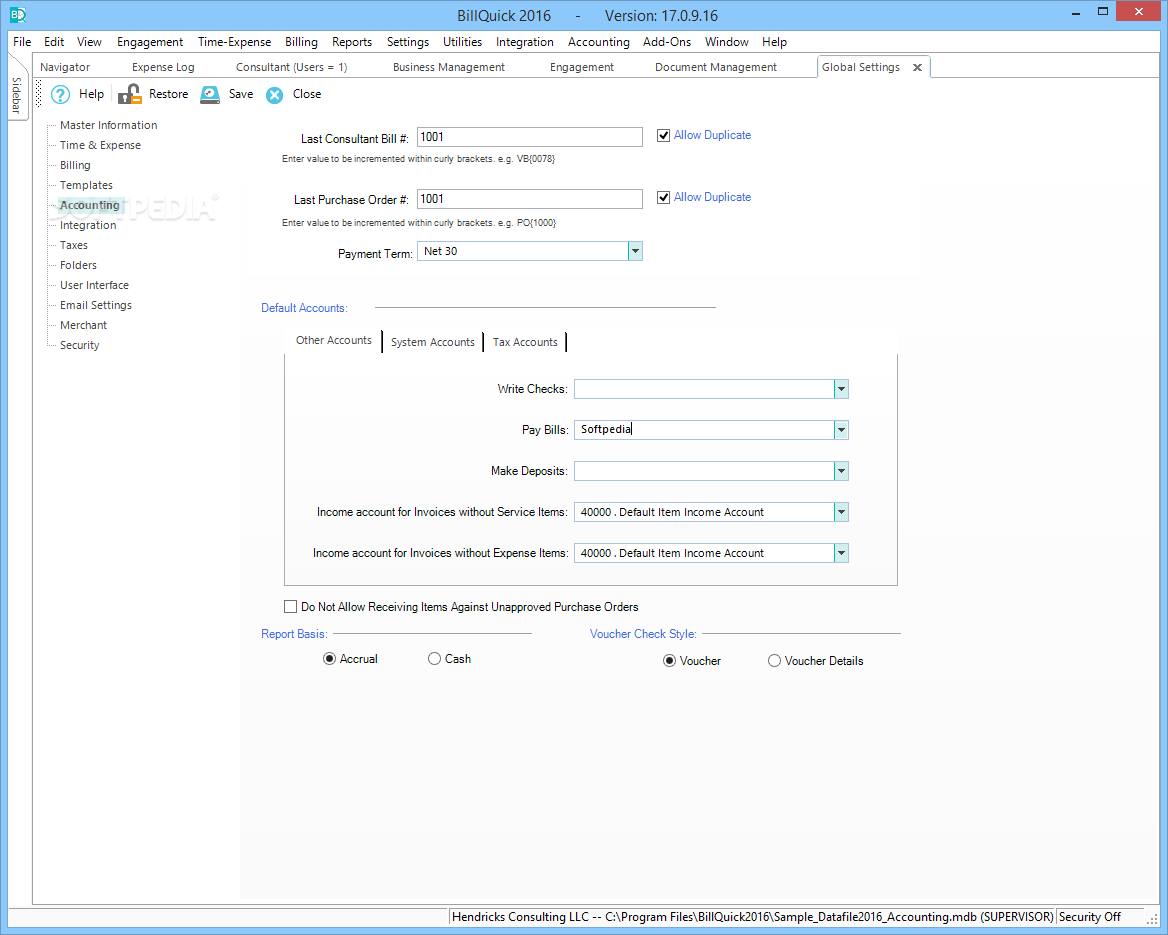Click the Close toolbar label
The height and width of the screenshot is (935, 1168).
pyautogui.click(x=307, y=94)
